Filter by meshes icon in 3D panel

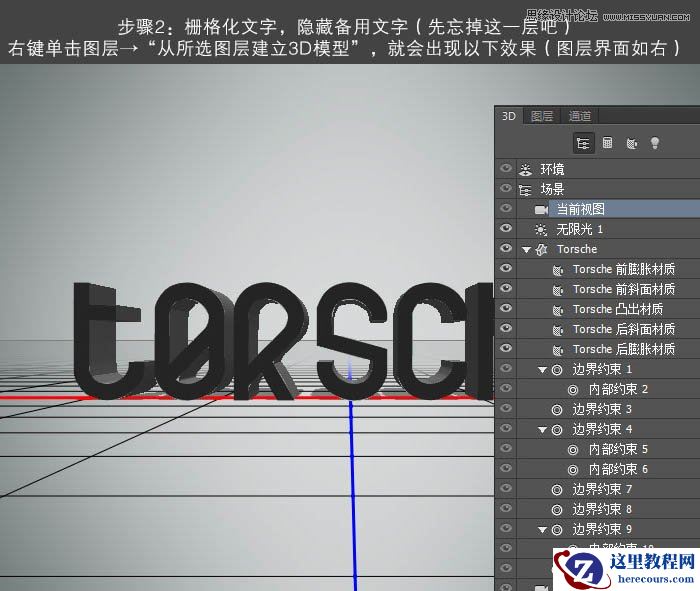coord(608,143)
